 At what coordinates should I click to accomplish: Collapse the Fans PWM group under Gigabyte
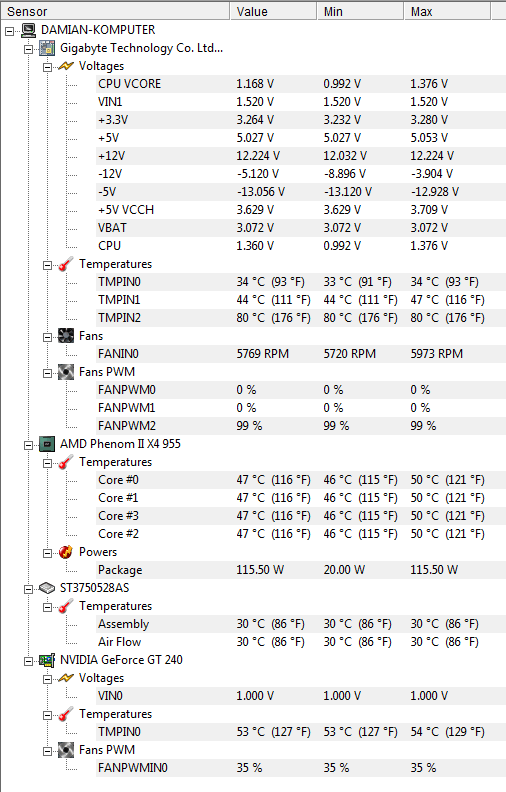47,373
